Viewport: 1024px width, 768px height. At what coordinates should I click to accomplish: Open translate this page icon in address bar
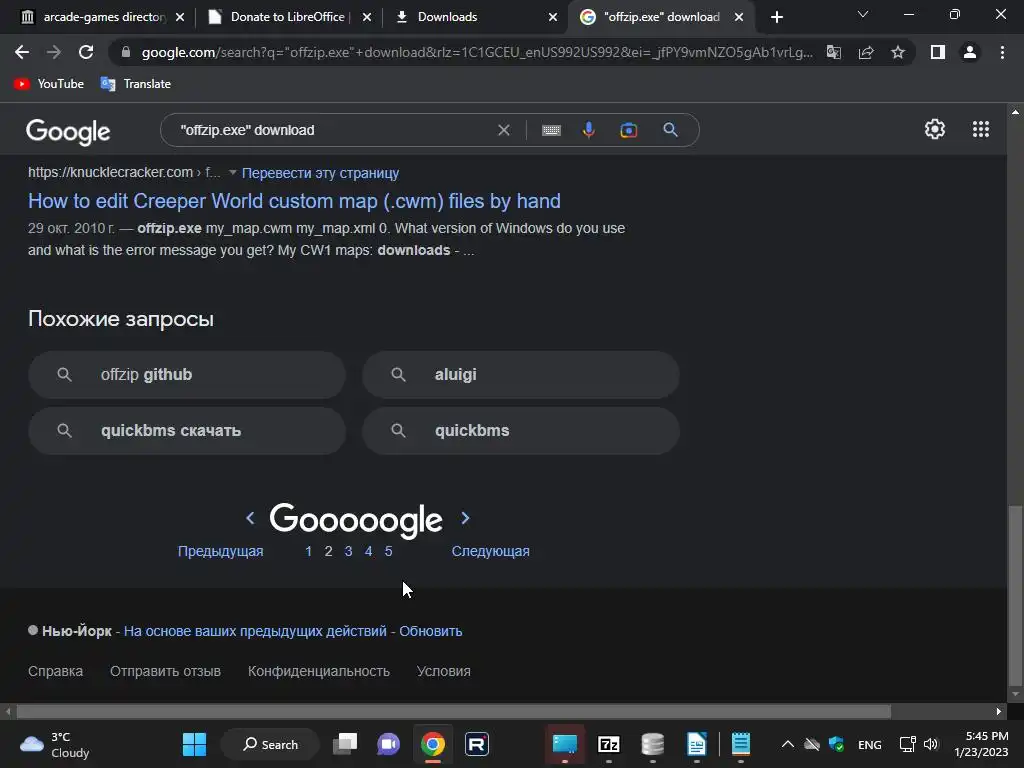tap(834, 52)
